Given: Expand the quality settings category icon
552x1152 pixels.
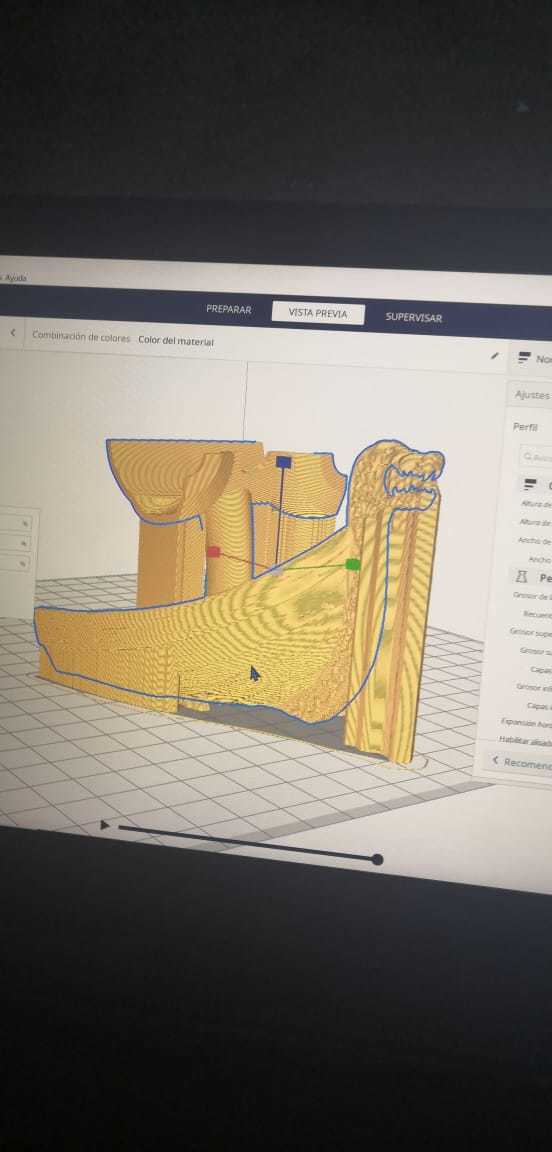Looking at the screenshot, I should 529,484.
